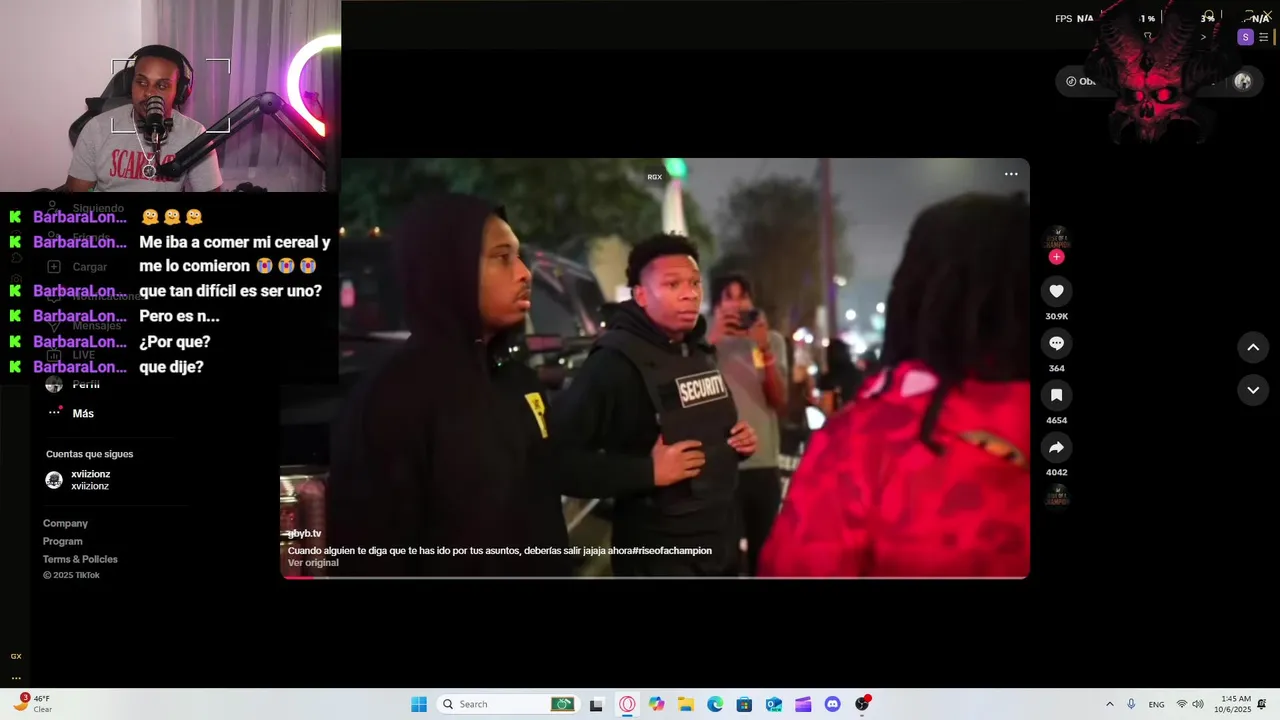1280x720 pixels.
Task: Open the weather widget showing 46°F
Action: 33,704
